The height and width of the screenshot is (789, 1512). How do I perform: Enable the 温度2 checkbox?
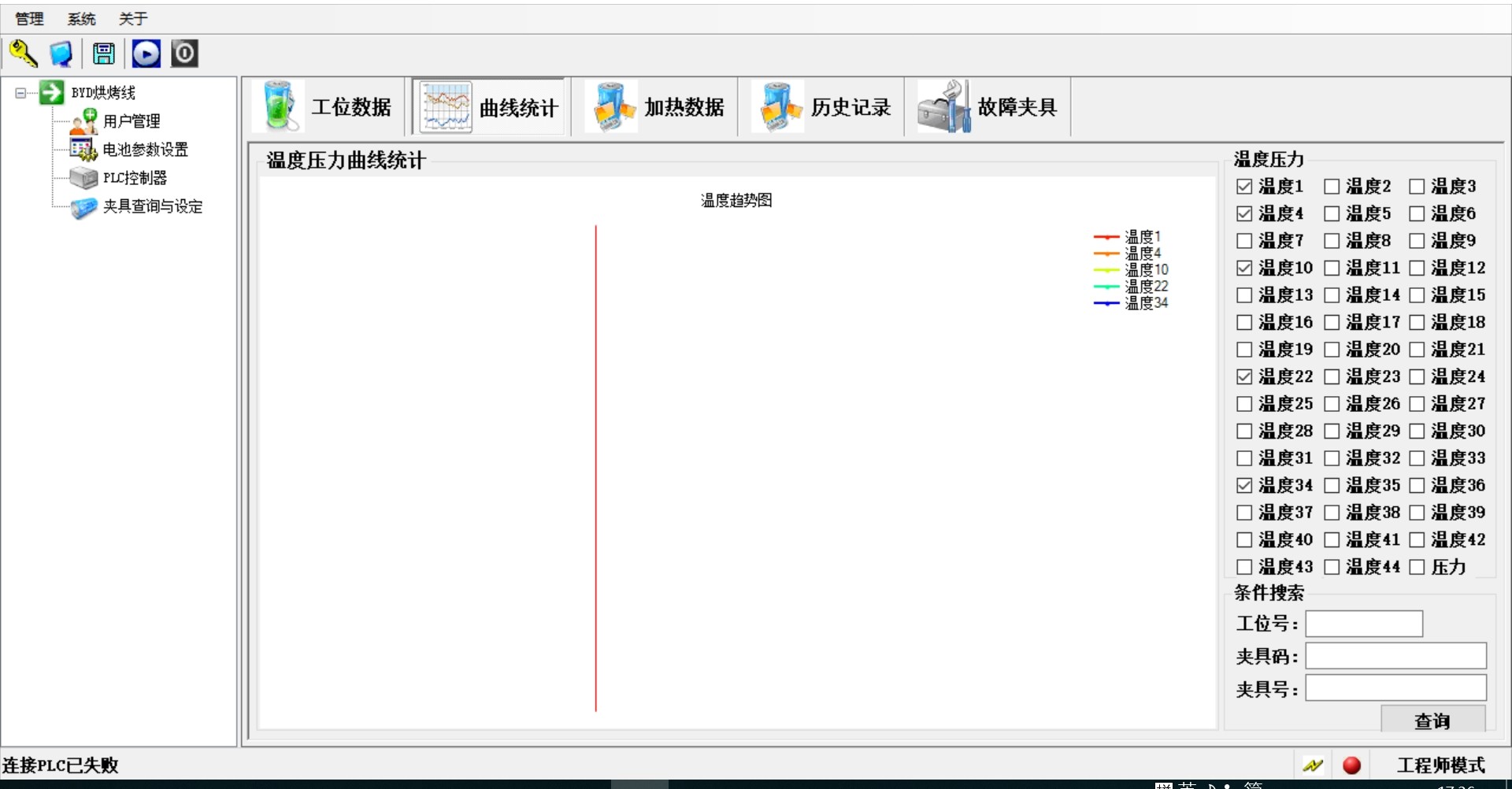[1332, 187]
